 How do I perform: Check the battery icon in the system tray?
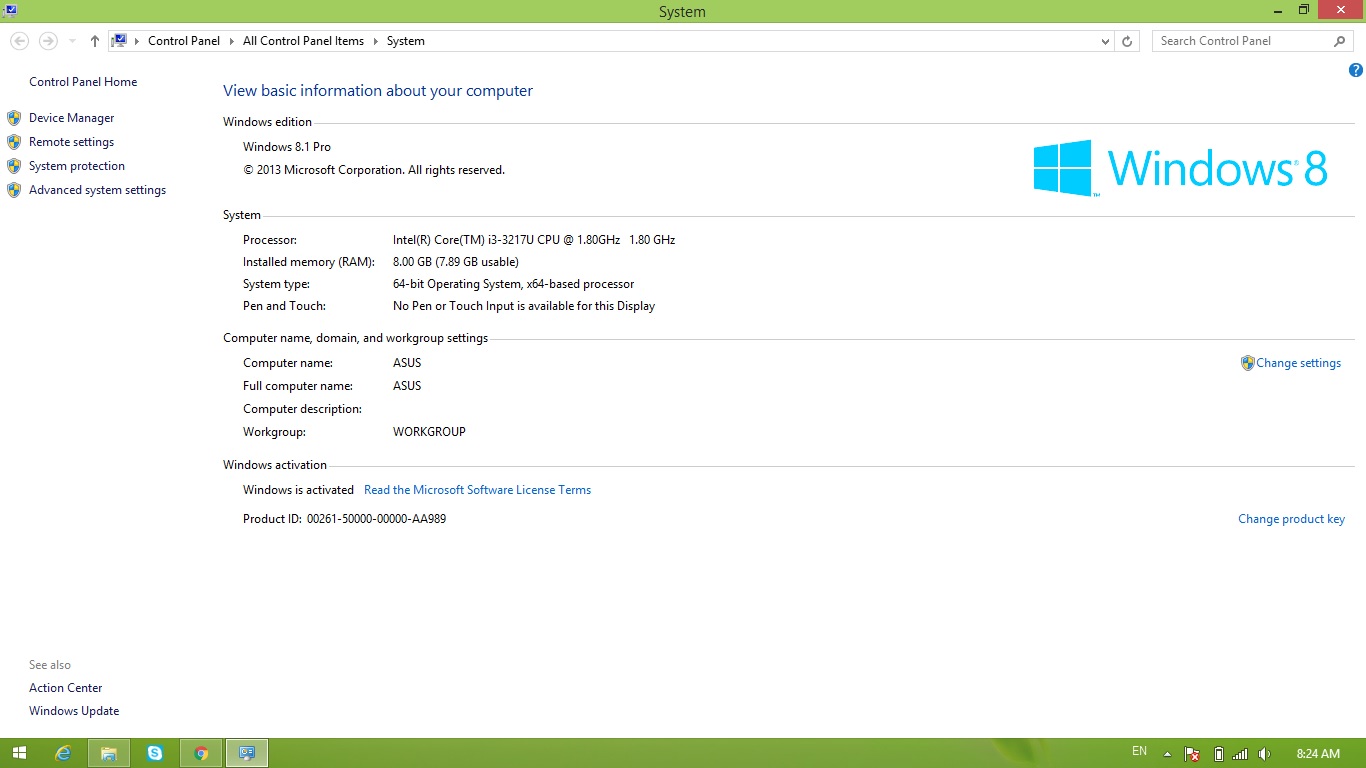click(1219, 754)
